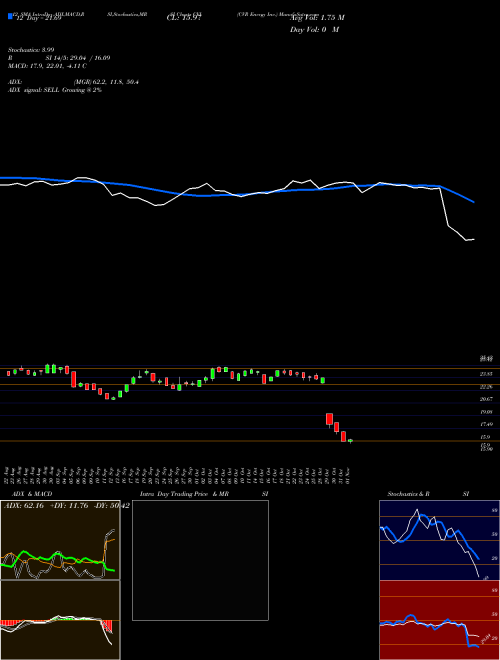Click the 'ADX: (MGR) 62.2, 11.8, 50.4' line

pos(73,82)
